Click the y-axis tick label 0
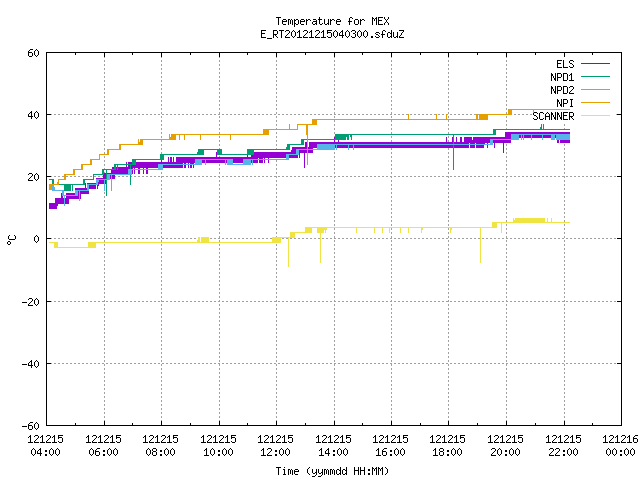The width and height of the screenshot is (640, 480). pos(36,239)
